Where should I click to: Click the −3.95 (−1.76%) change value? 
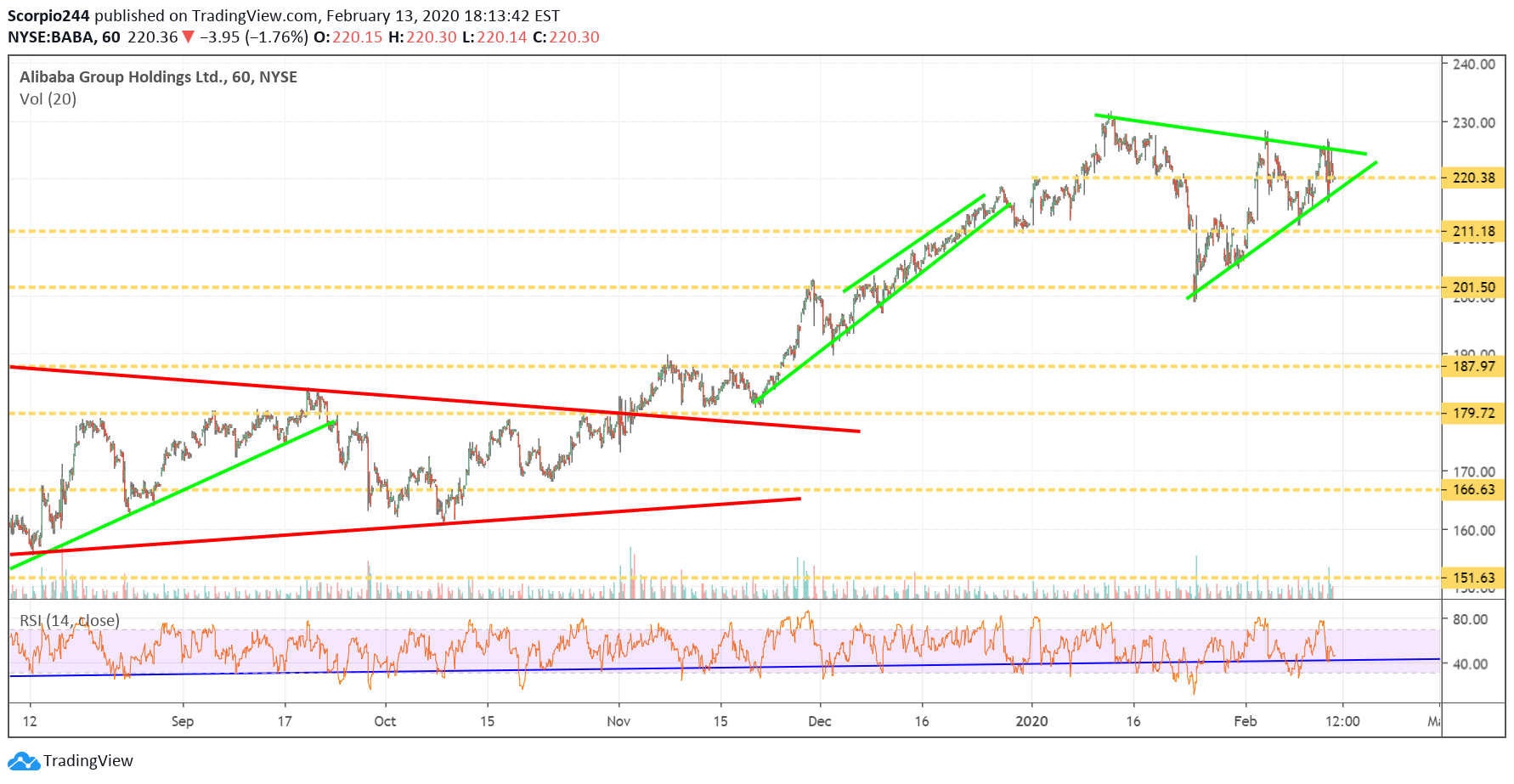pyautogui.click(x=254, y=37)
